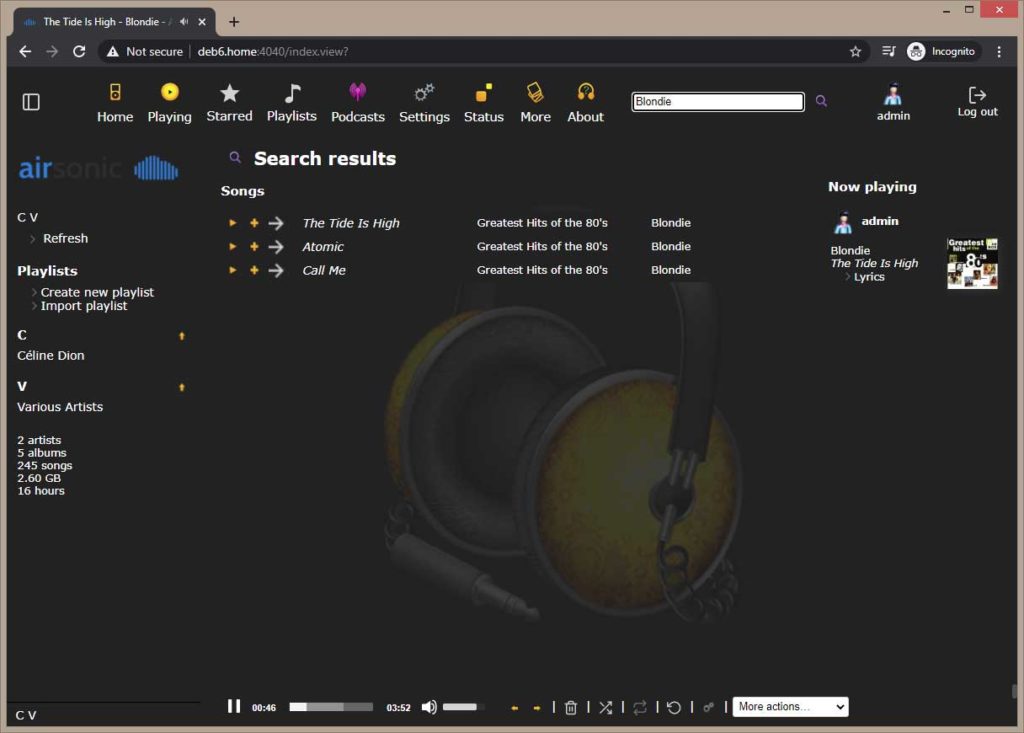This screenshot has width=1024, height=733.
Task: Add The Tide Is High to queue
Action: pos(254,223)
